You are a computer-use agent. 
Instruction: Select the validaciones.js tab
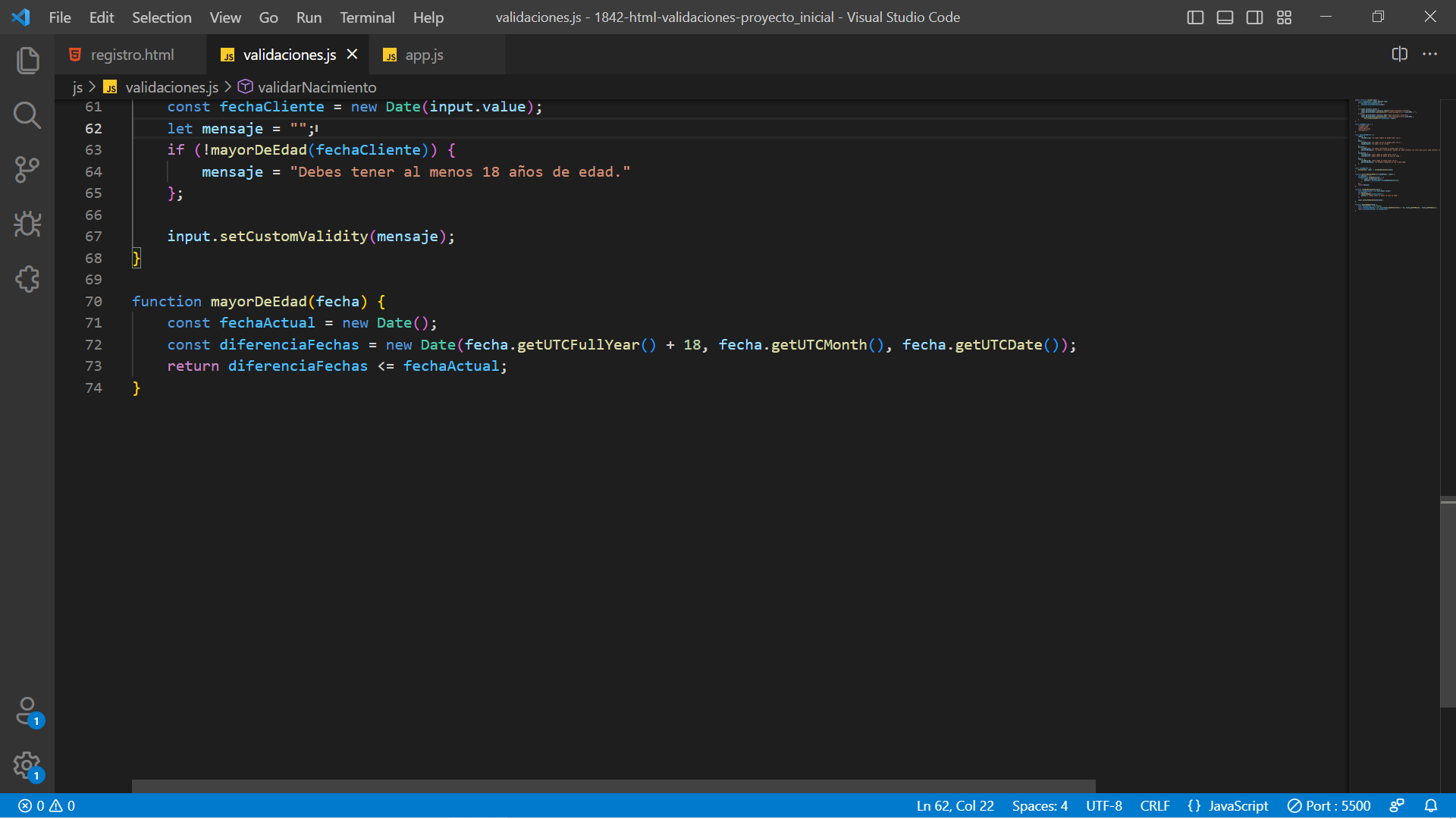pyautogui.click(x=288, y=55)
